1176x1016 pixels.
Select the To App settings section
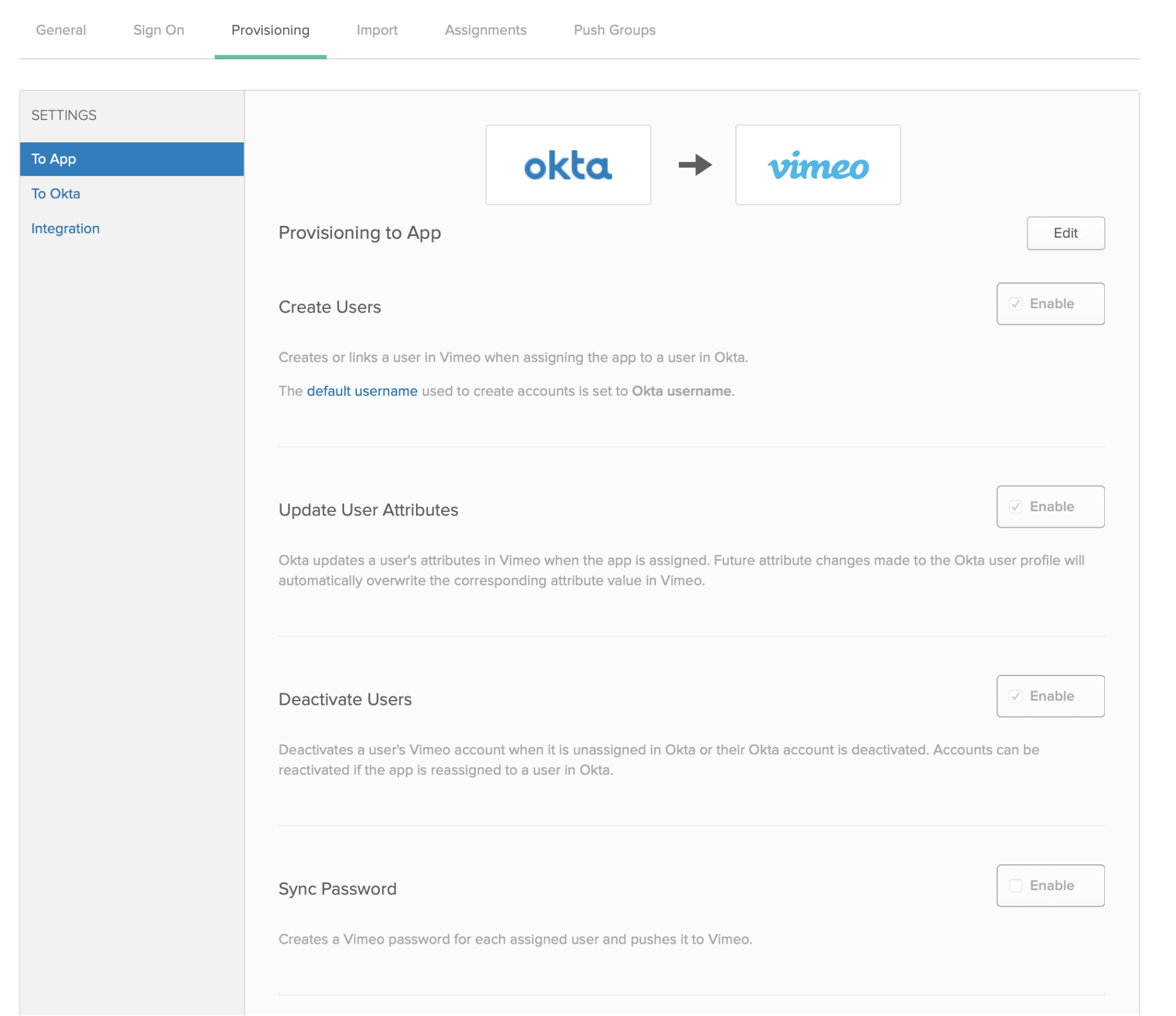(131, 158)
